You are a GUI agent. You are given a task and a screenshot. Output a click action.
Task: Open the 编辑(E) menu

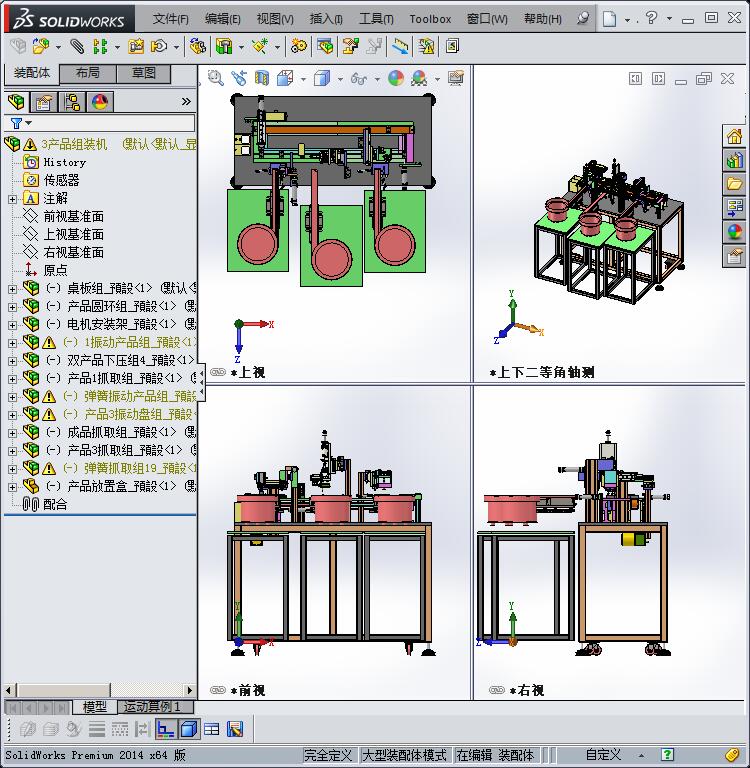(222, 19)
